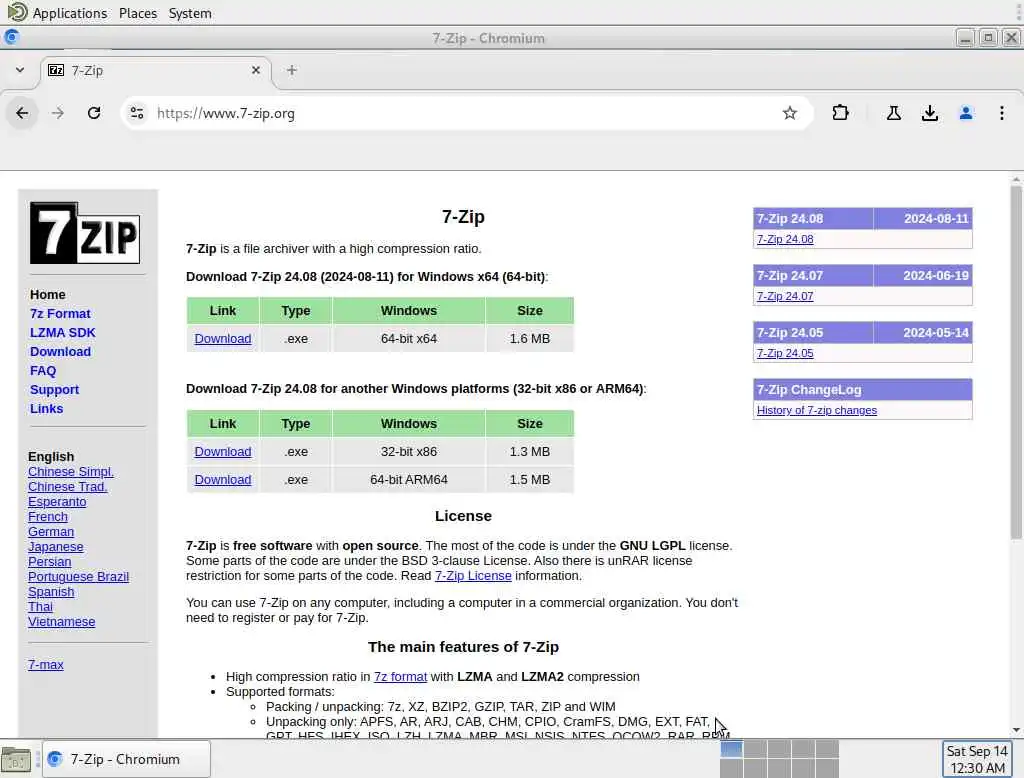Open 7-Zip 24.07 news link
The height and width of the screenshot is (778, 1024).
785,296
